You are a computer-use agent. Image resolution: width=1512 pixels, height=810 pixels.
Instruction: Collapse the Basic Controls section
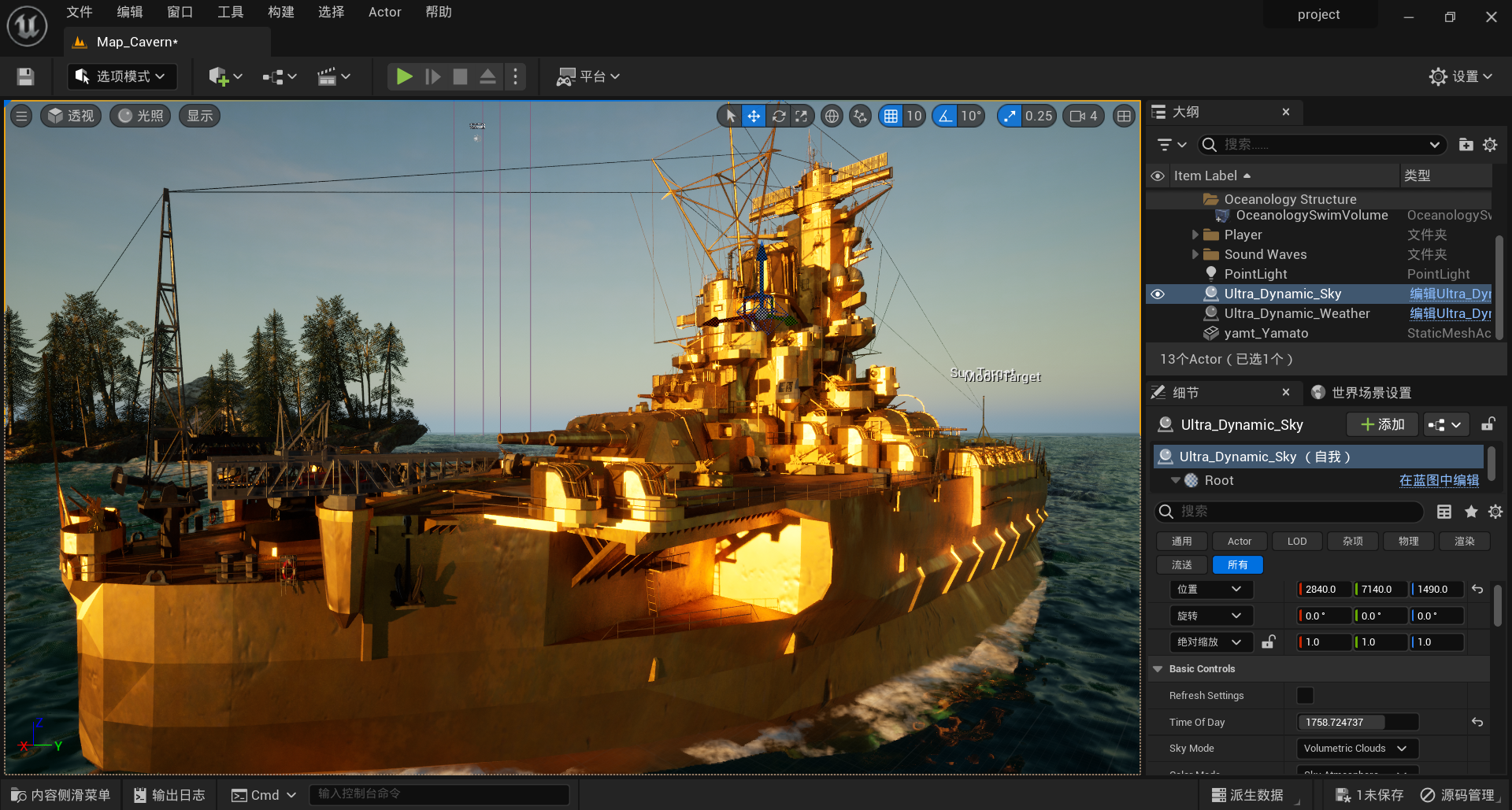pyautogui.click(x=1158, y=669)
